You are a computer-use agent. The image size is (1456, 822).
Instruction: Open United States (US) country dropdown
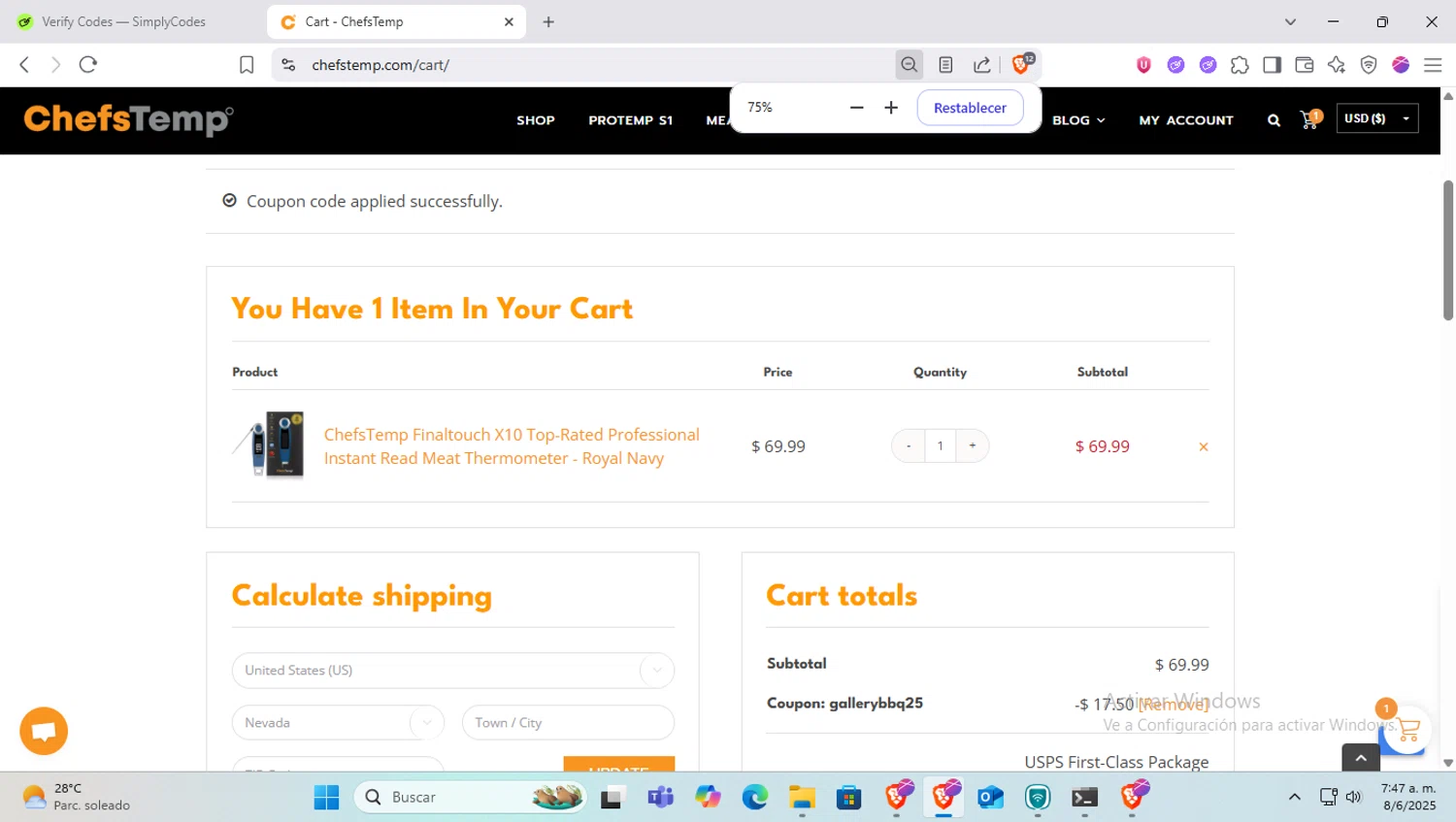point(453,671)
